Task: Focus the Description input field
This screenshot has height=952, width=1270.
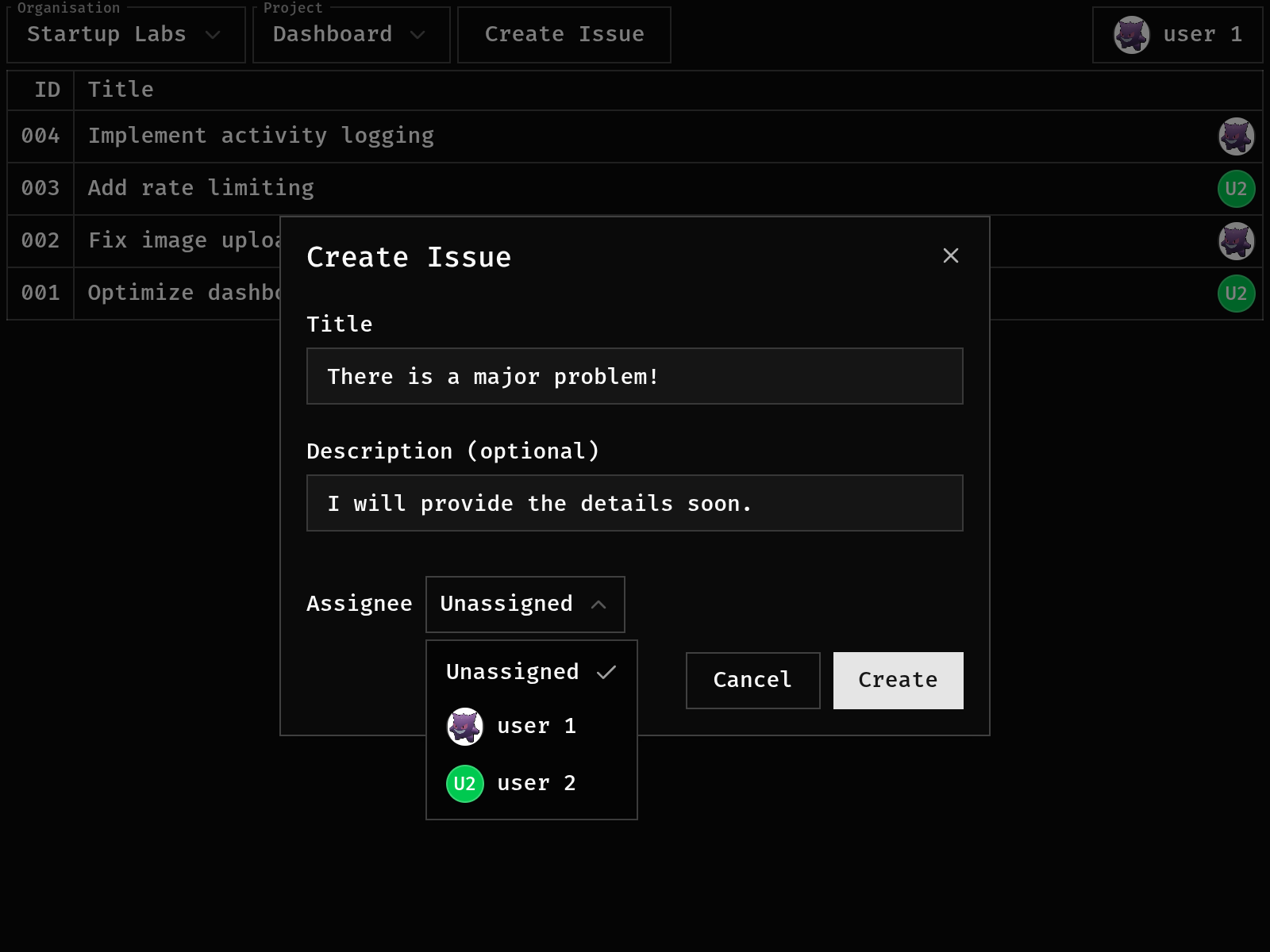Action: [634, 503]
